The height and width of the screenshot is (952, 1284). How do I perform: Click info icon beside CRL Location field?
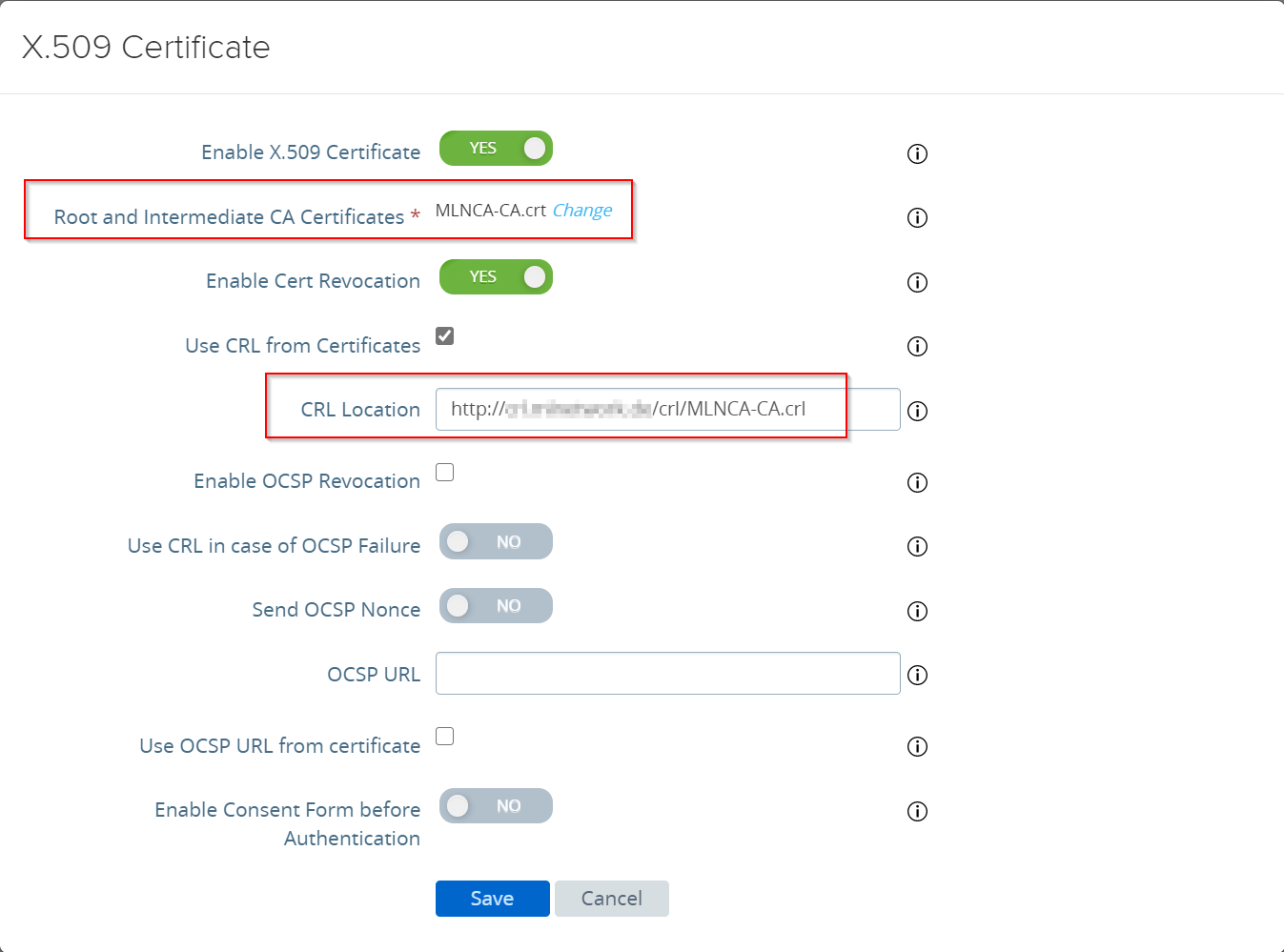(x=917, y=411)
